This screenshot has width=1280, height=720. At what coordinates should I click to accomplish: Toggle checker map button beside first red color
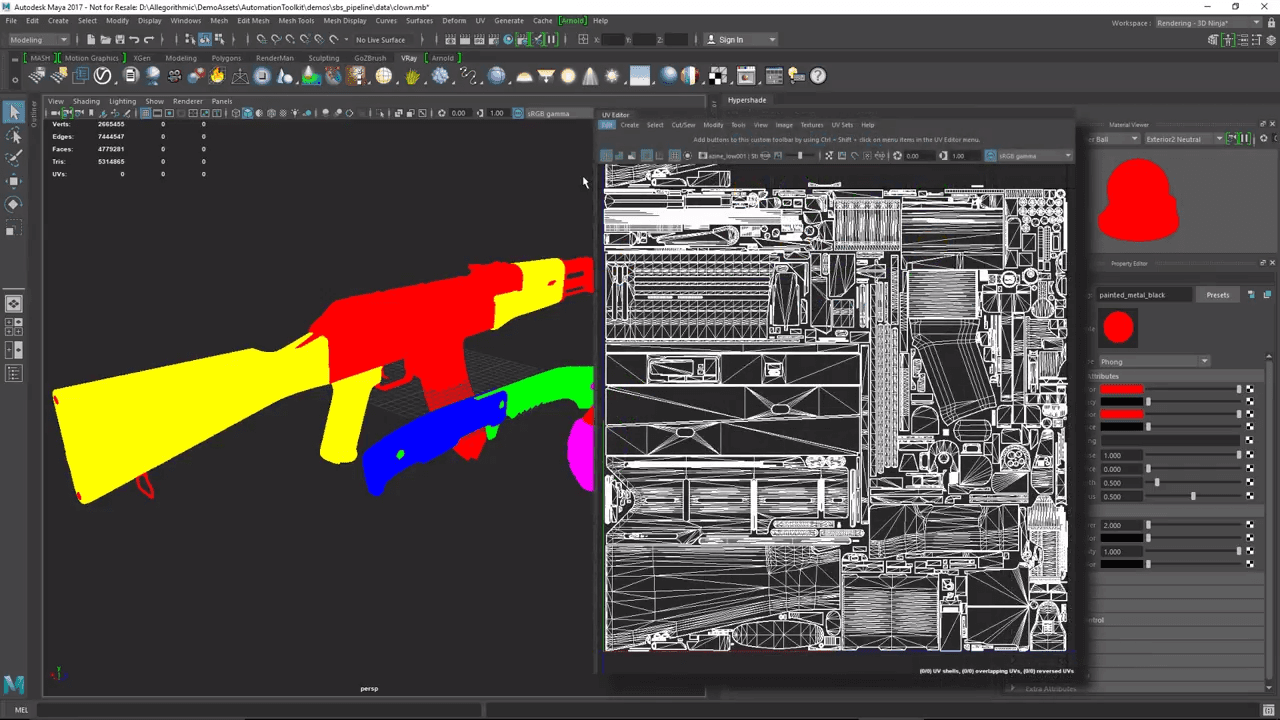1249,389
